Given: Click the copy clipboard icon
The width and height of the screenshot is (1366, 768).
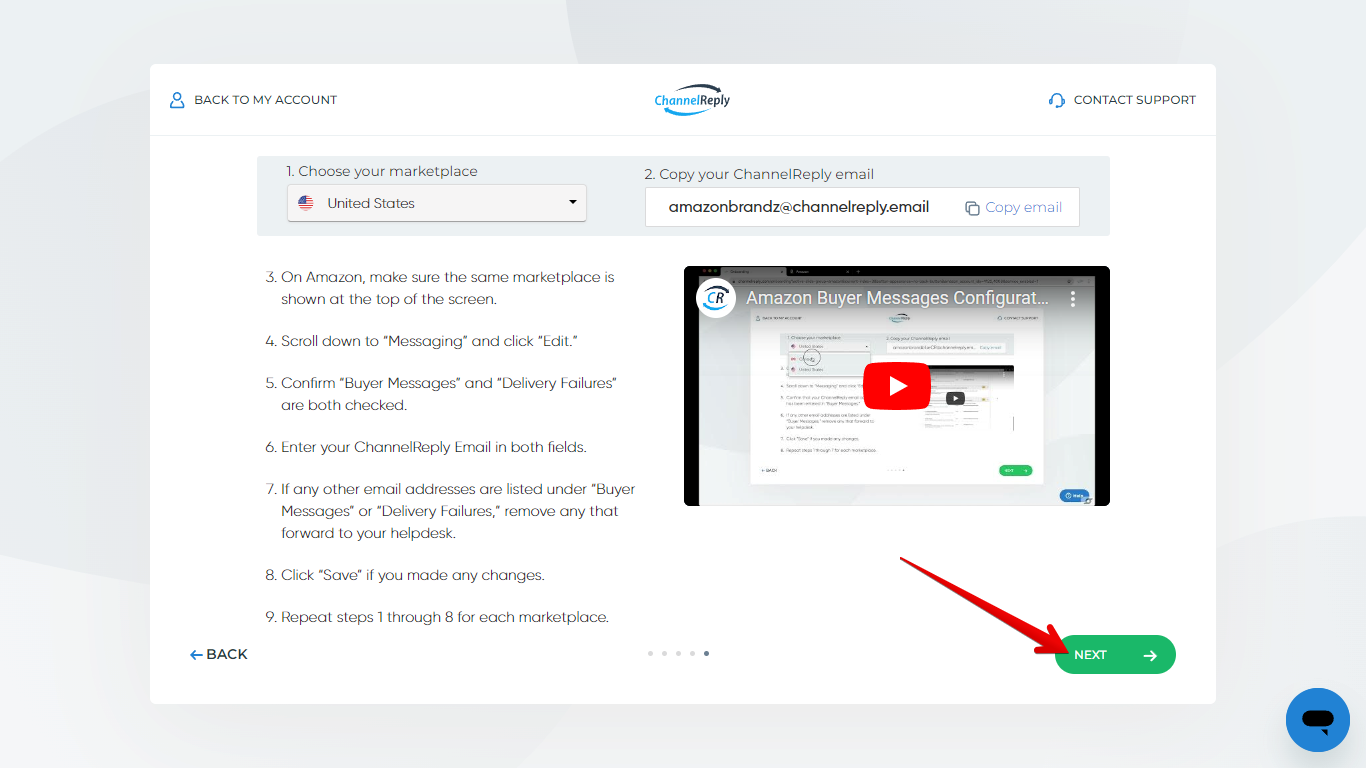Looking at the screenshot, I should coord(972,208).
